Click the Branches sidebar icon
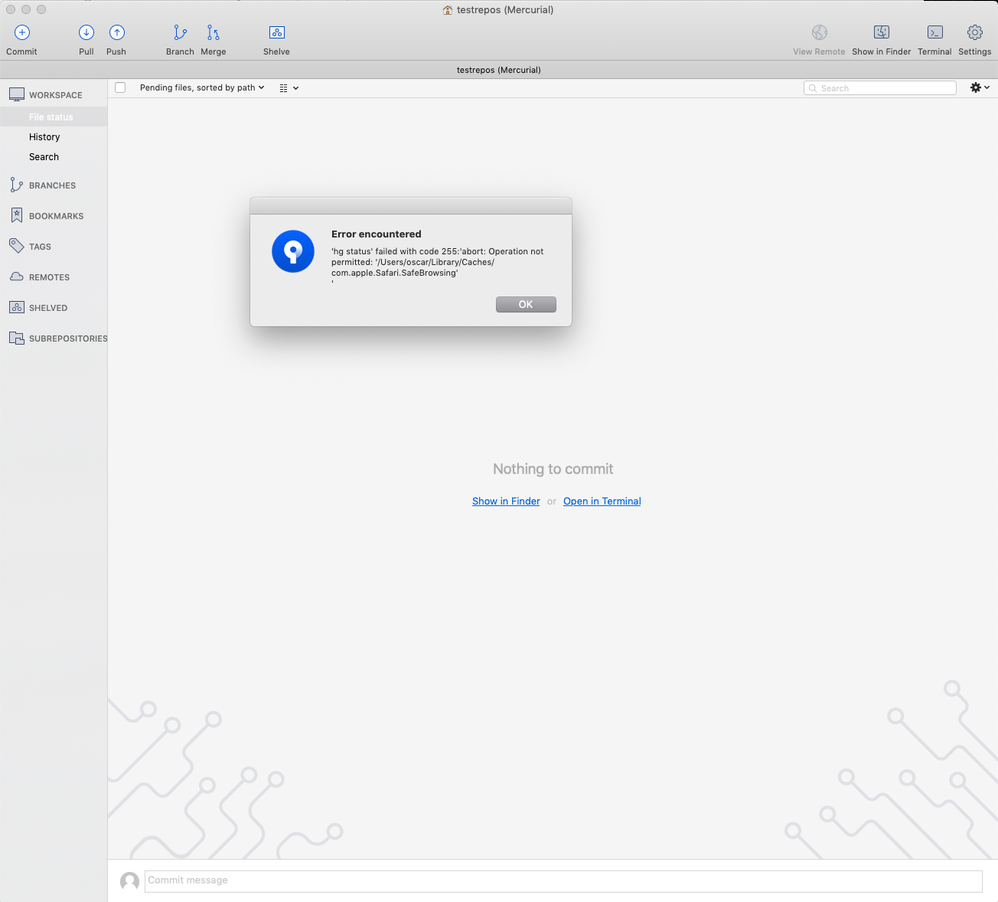Image resolution: width=998 pixels, height=902 pixels. tap(16, 185)
